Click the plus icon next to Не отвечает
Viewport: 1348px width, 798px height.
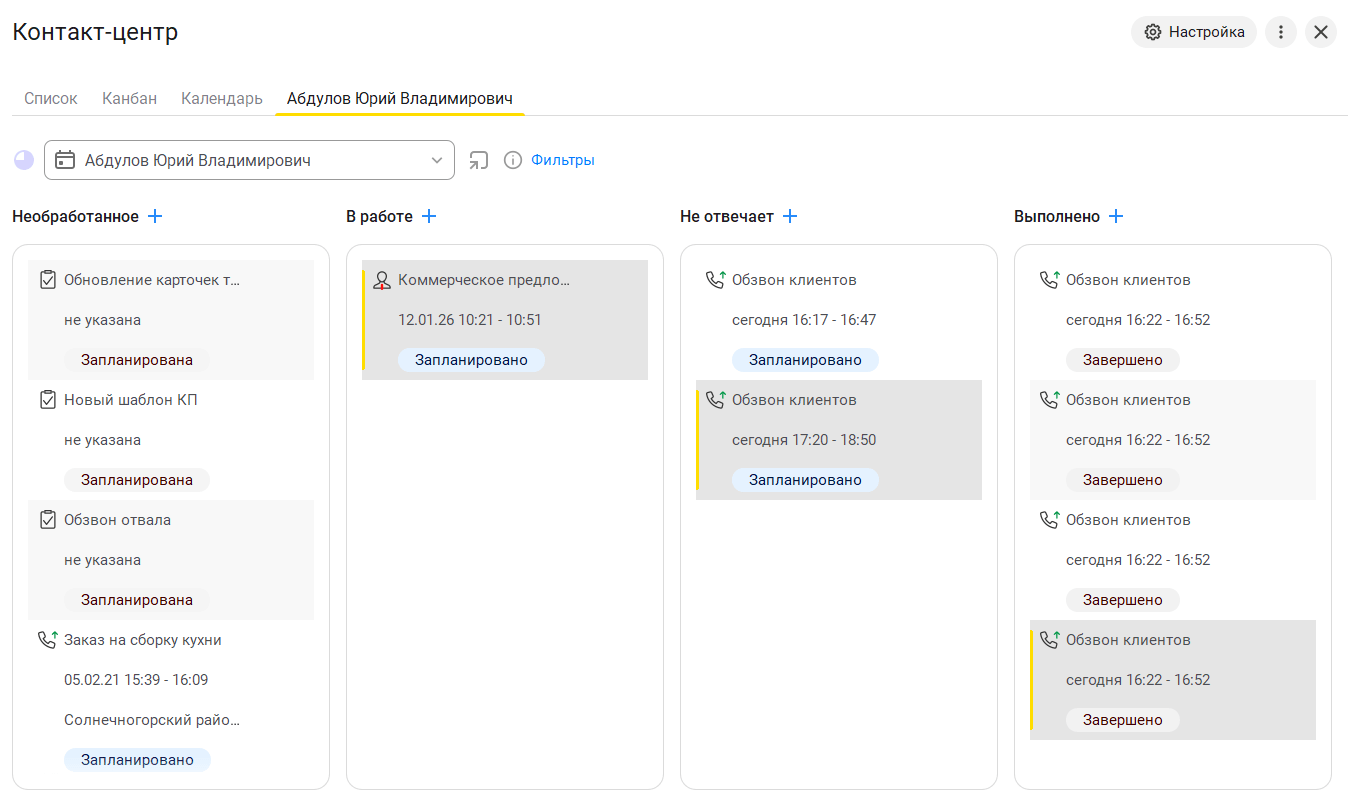click(790, 216)
